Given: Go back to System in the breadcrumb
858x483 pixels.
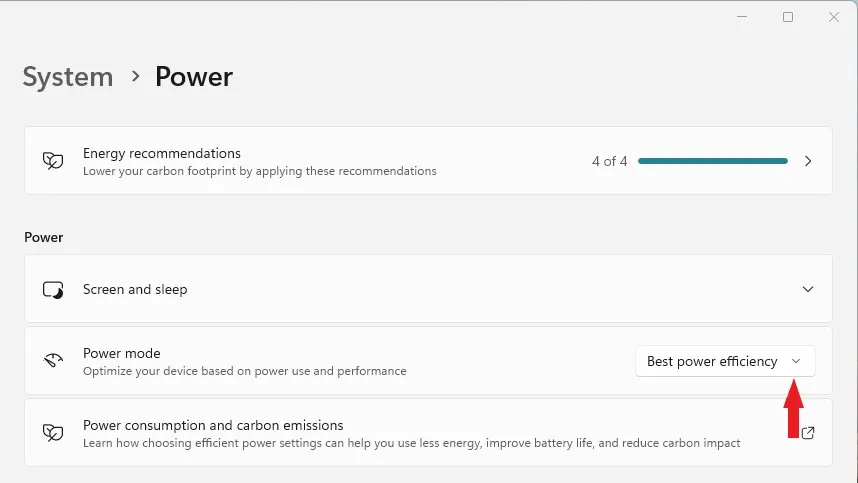Looking at the screenshot, I should (68, 77).
